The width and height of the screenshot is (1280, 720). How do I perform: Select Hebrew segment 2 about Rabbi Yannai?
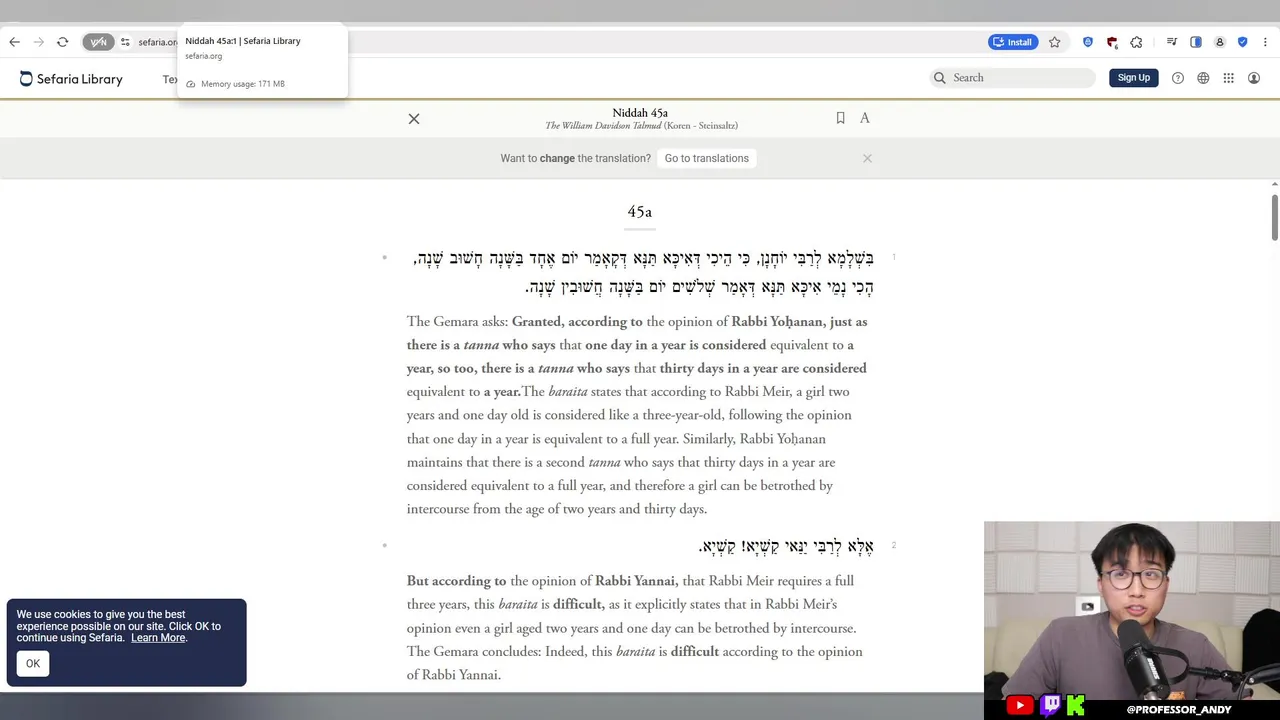[786, 546]
